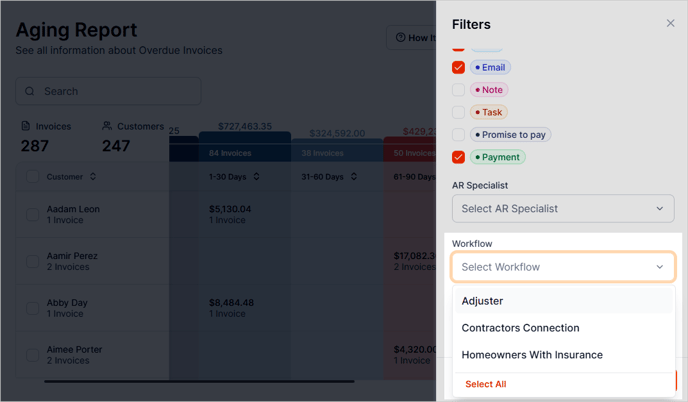The image size is (688, 402).
Task: Click the Invoices document icon
Action: tap(26, 126)
